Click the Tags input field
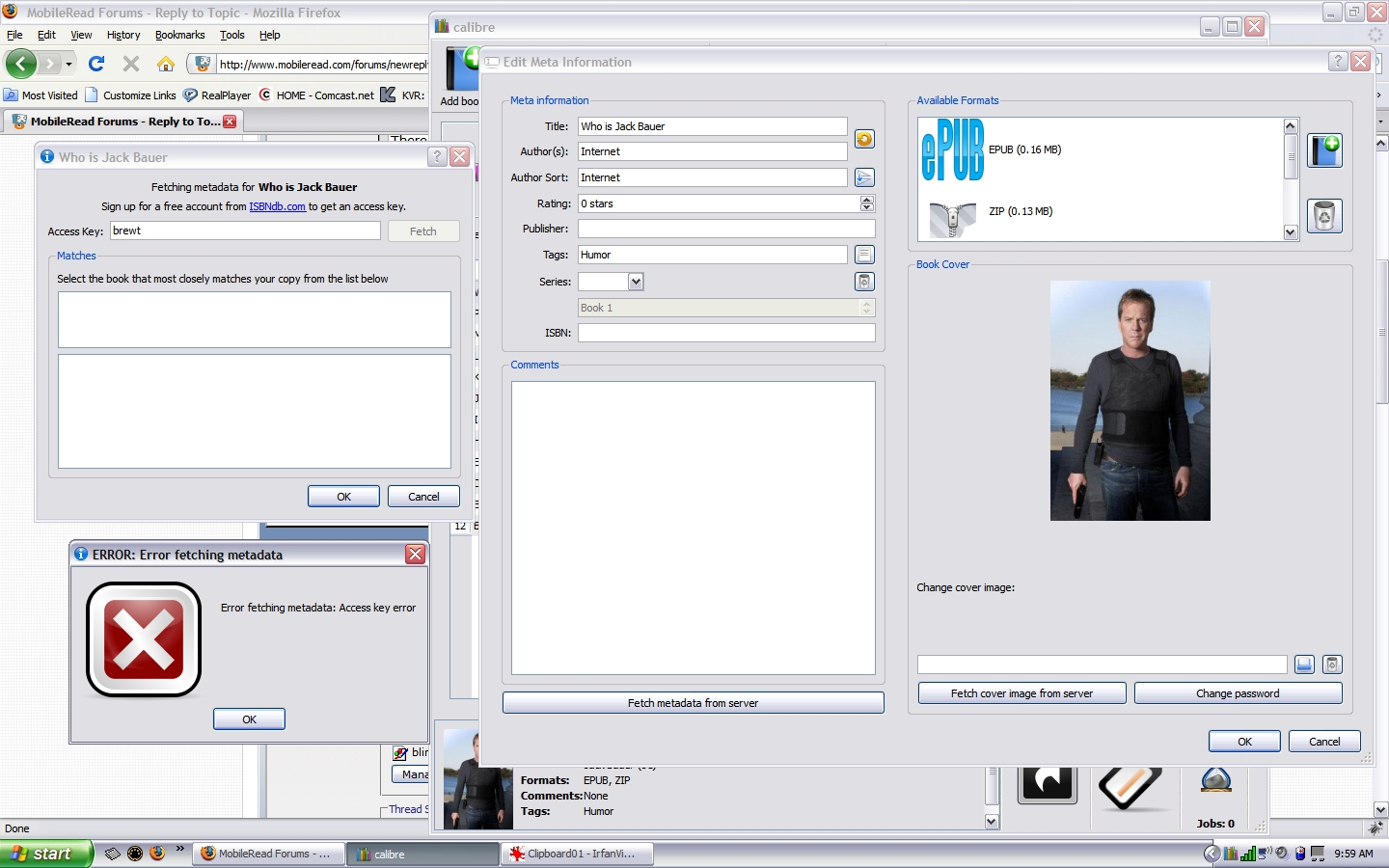 point(713,255)
